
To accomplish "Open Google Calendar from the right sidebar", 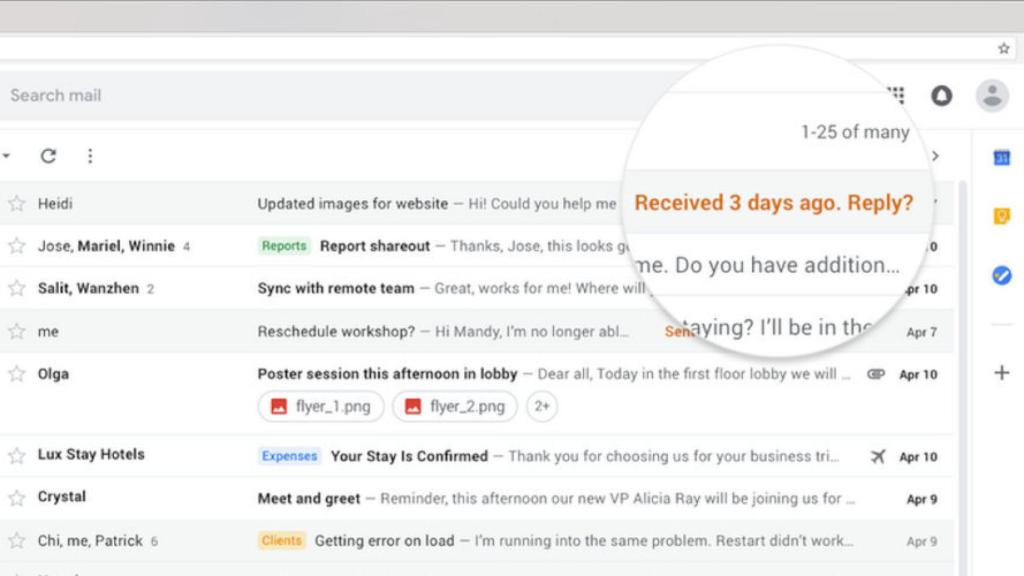I will click(x=1002, y=159).
